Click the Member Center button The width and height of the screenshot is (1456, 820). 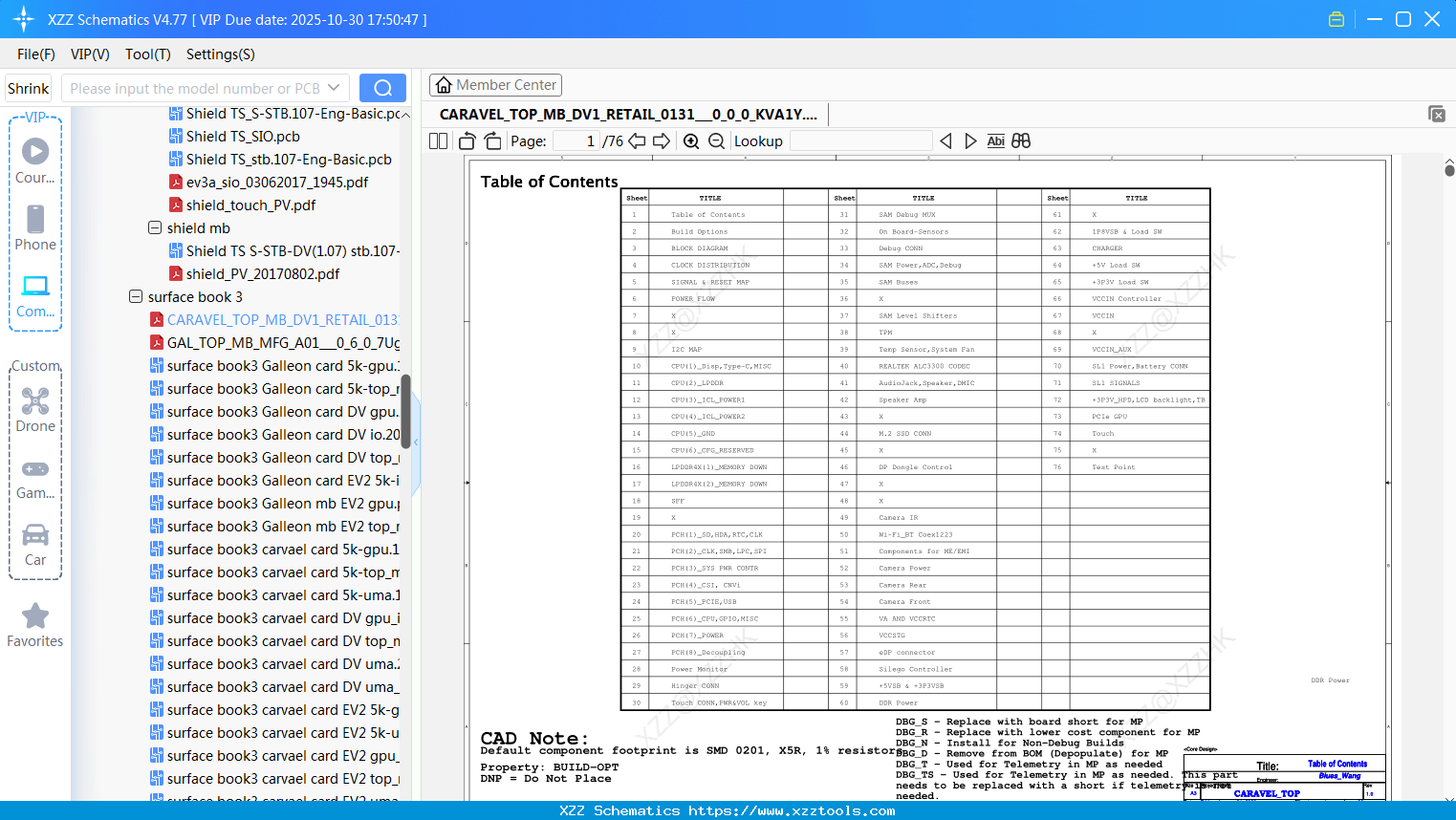(x=495, y=85)
